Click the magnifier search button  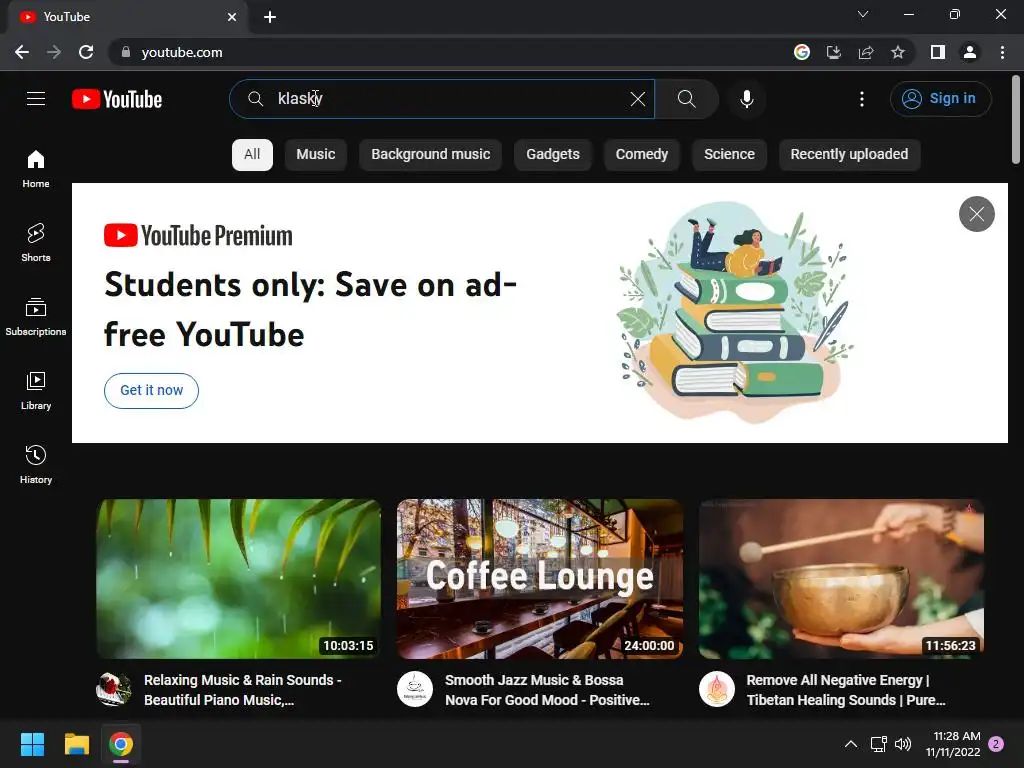click(686, 99)
